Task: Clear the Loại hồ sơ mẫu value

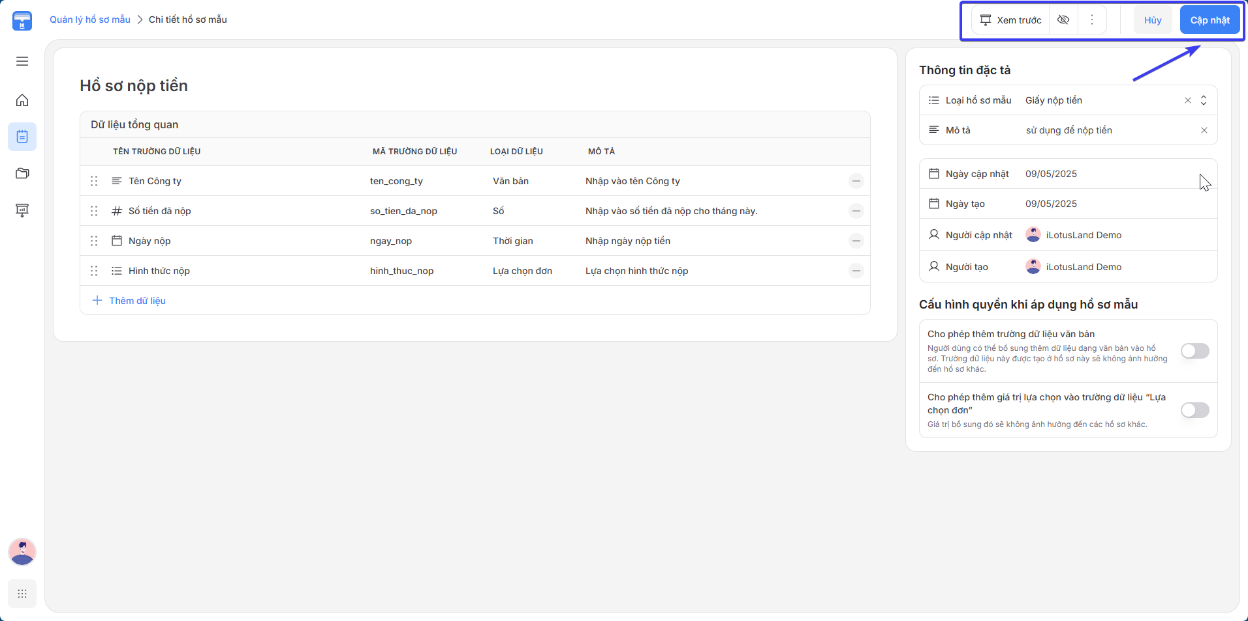Action: coord(1188,100)
